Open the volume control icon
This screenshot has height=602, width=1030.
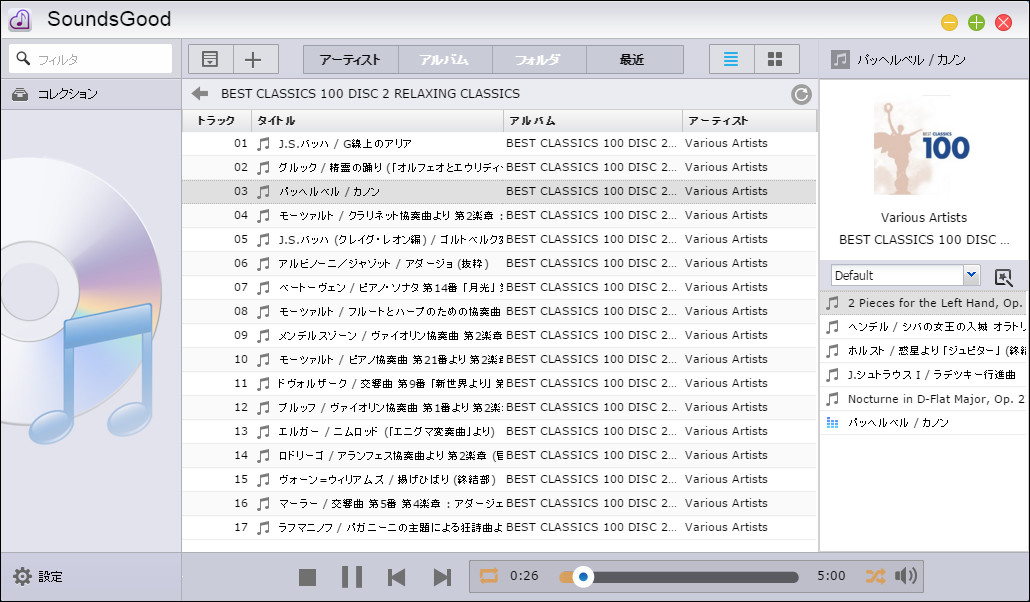[906, 576]
